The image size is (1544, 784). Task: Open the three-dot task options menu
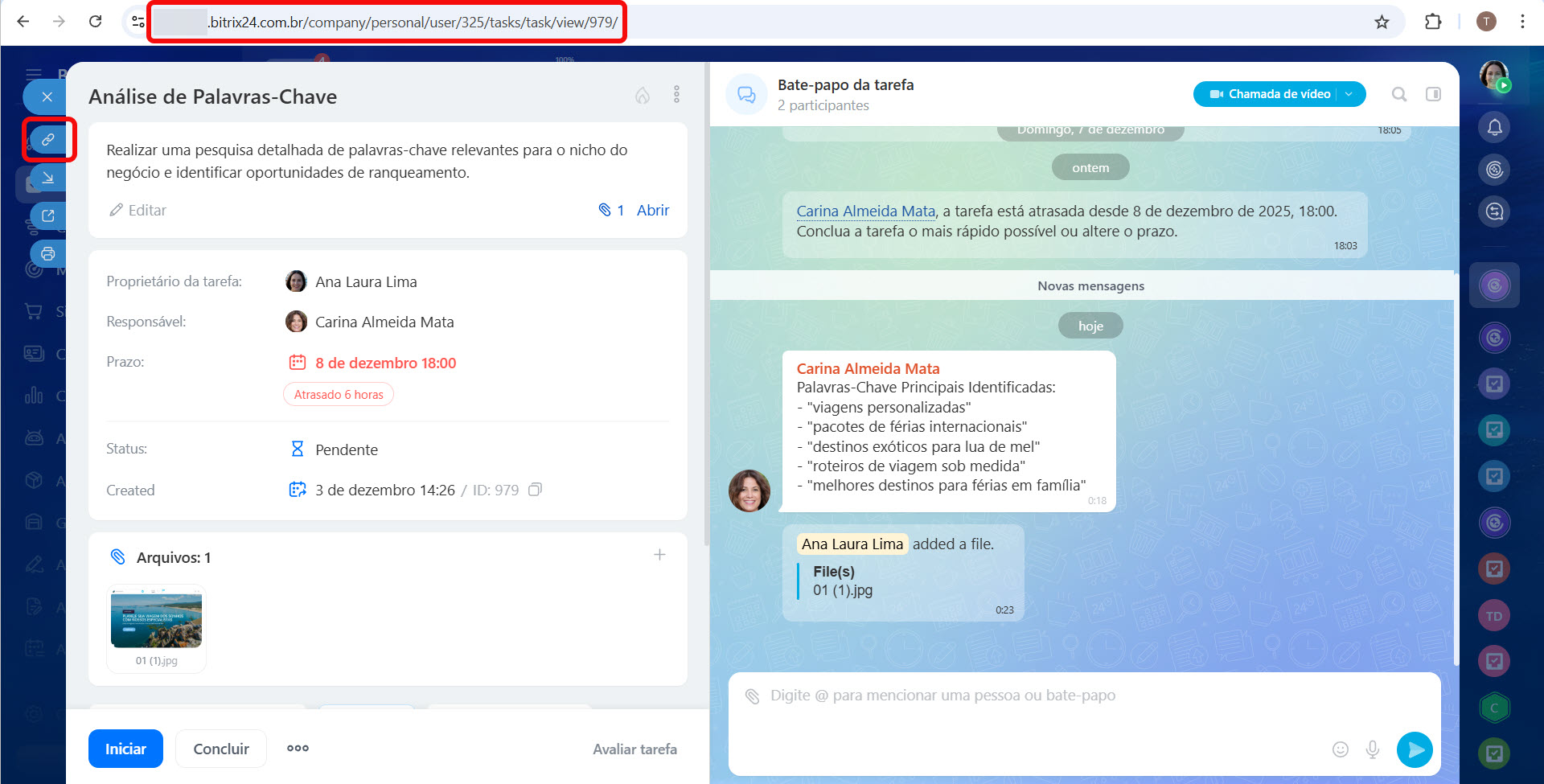[676, 95]
